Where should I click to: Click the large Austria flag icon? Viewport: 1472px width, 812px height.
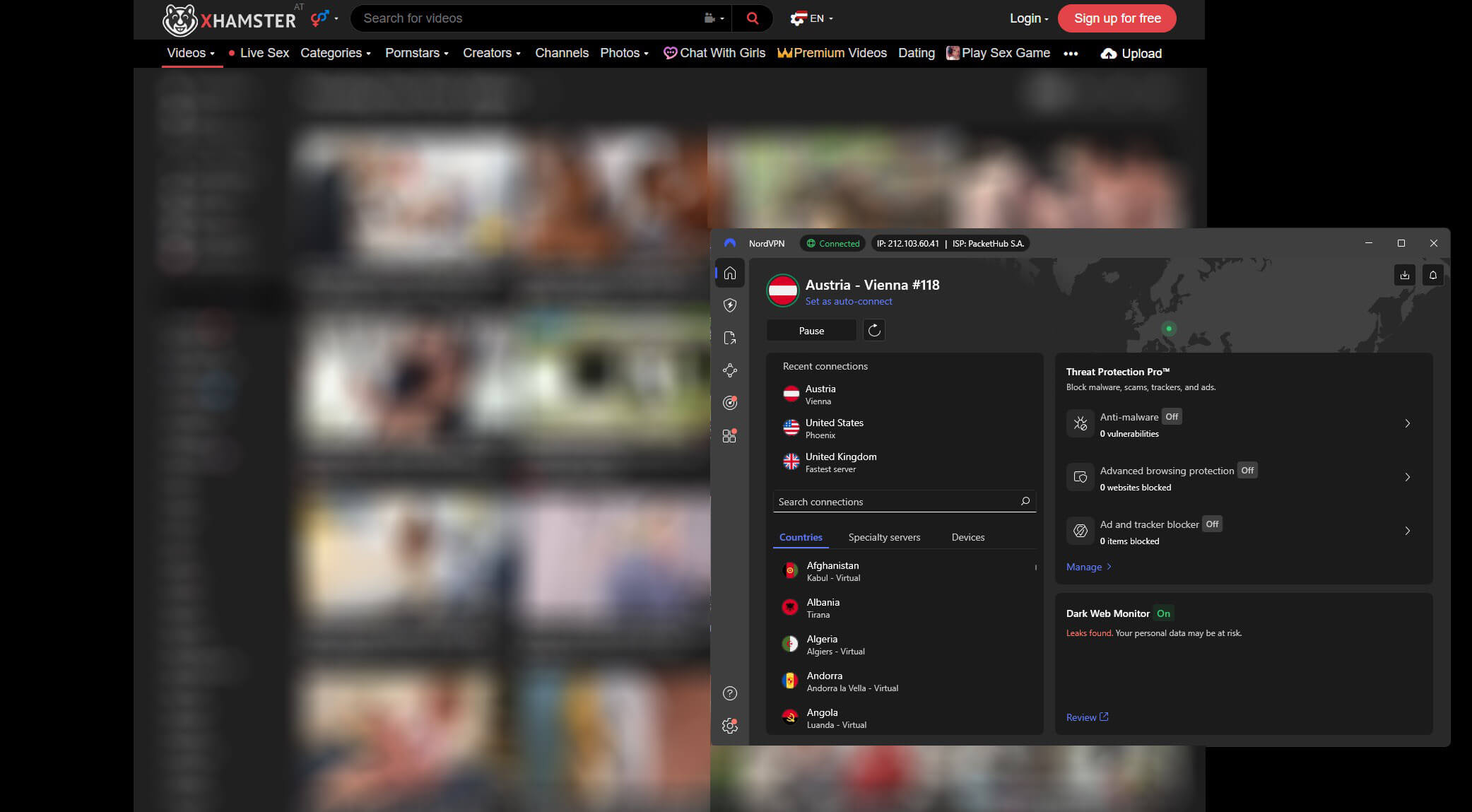pos(783,290)
